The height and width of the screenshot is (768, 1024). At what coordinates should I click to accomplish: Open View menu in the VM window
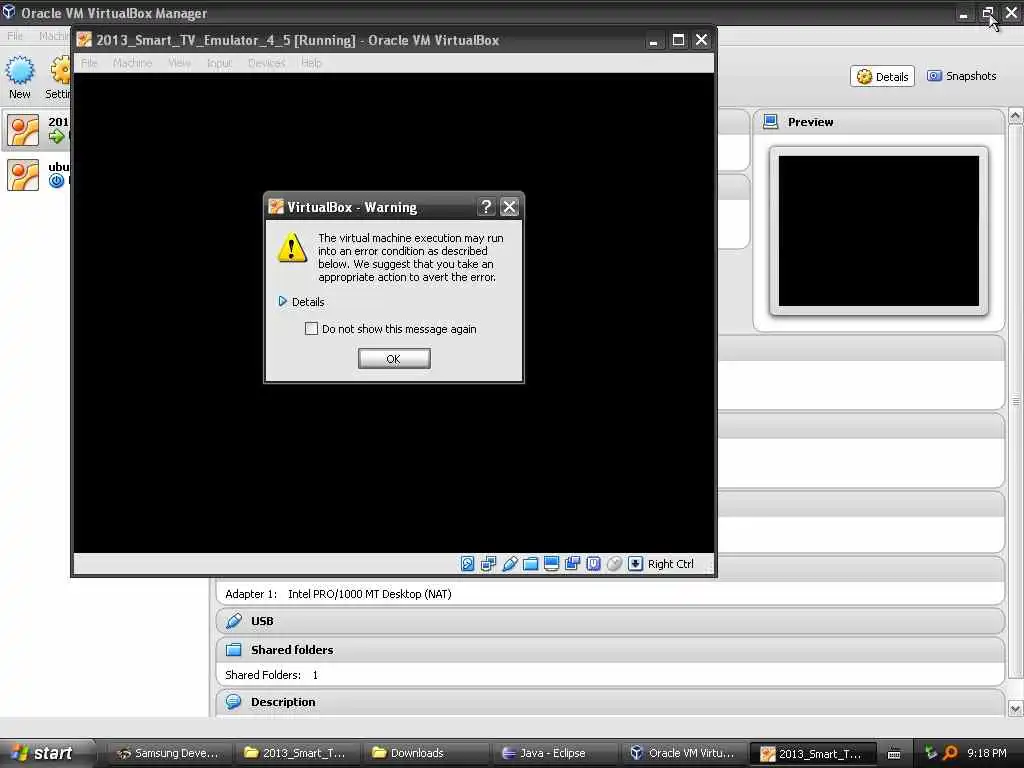[180, 63]
